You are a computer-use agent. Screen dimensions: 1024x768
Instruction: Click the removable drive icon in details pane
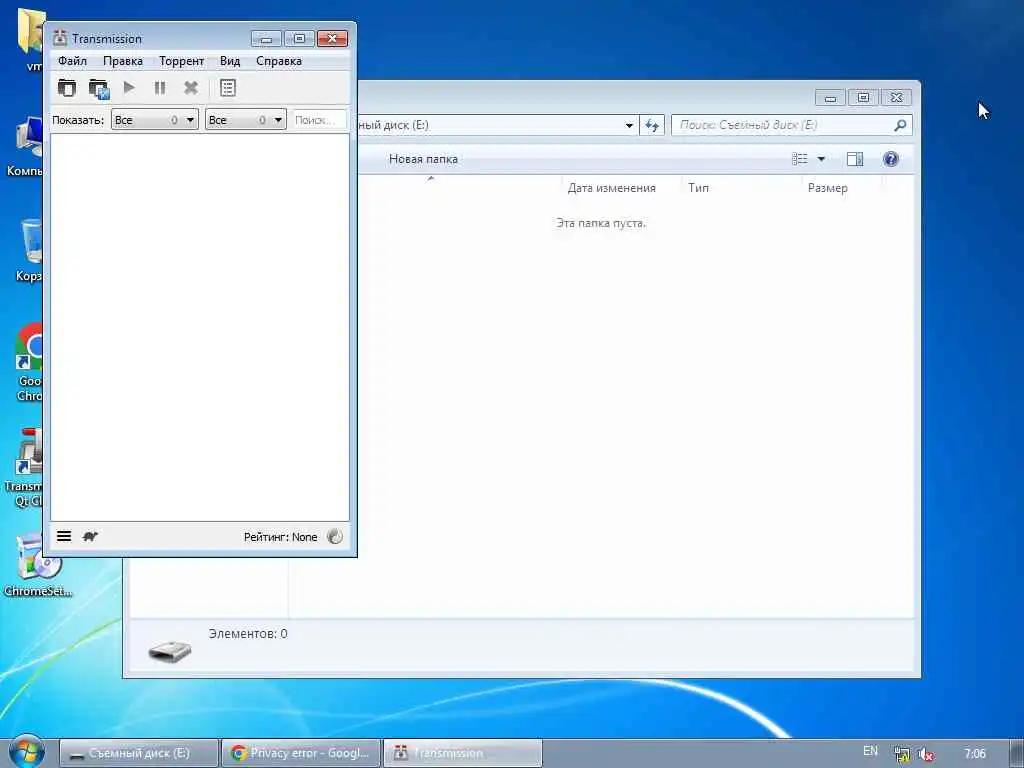point(170,650)
